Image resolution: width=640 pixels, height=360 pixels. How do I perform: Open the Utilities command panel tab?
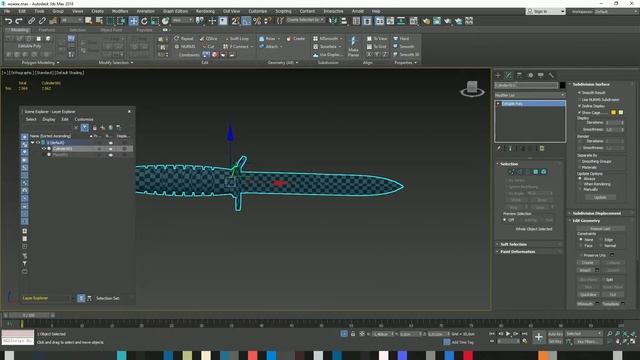pyautogui.click(x=551, y=75)
